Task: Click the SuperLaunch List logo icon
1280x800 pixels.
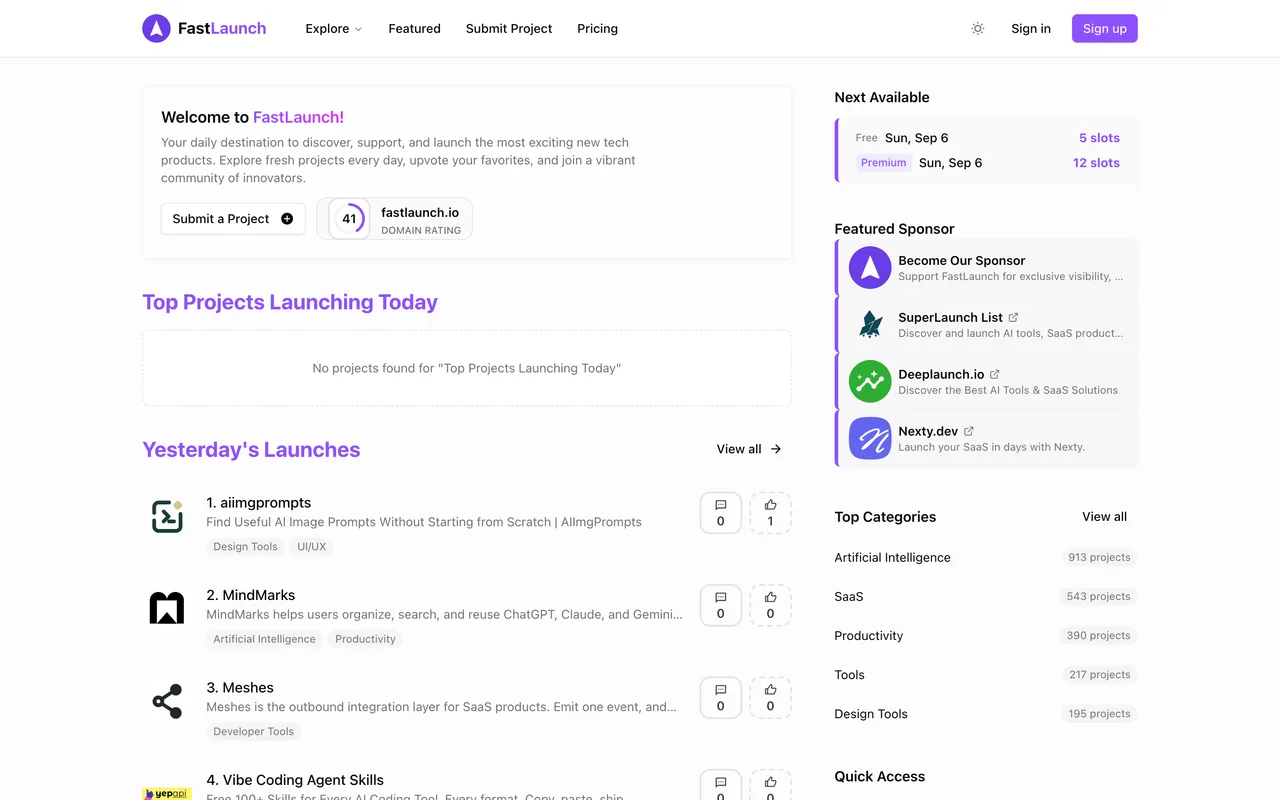Action: (x=870, y=325)
